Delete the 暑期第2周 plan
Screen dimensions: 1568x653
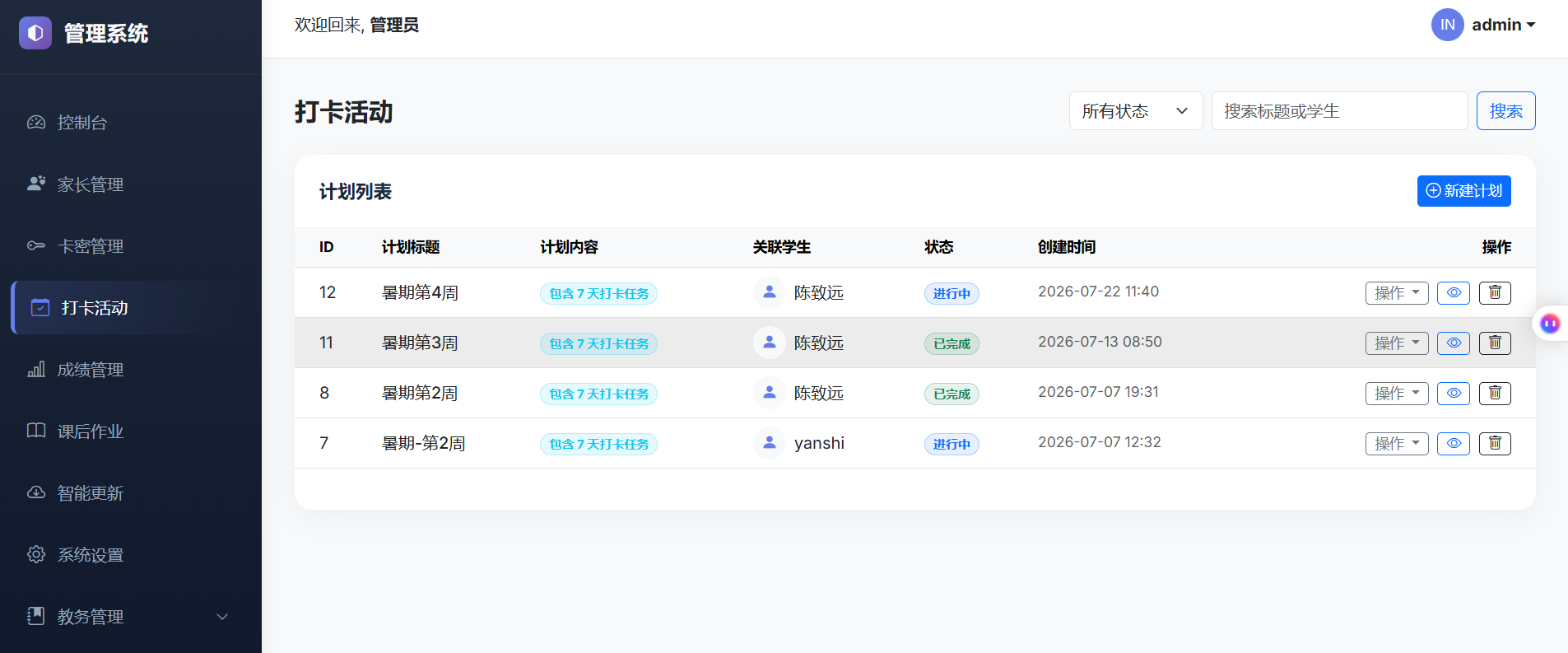1495,394
